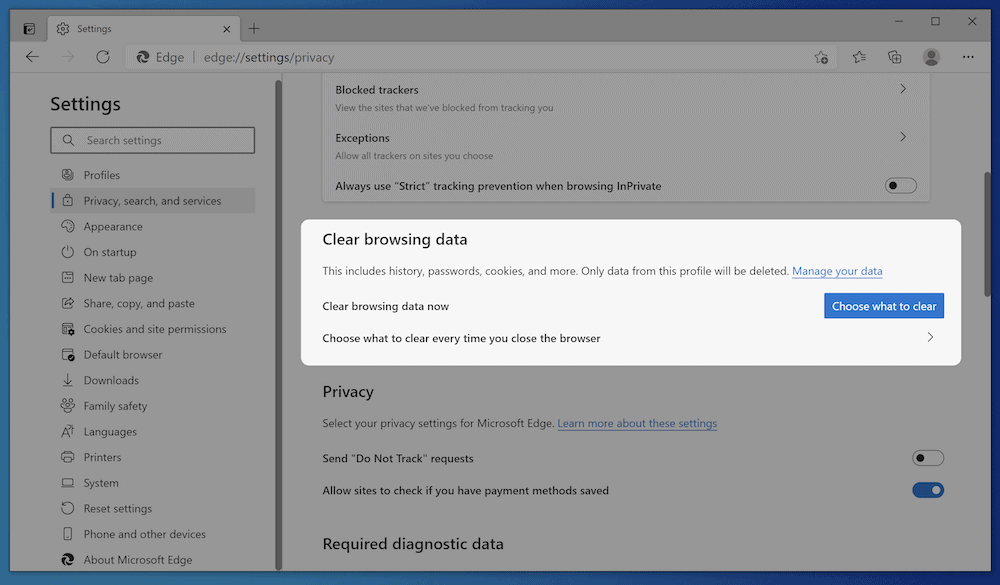Open the browser's three-dot menu
This screenshot has height=585, width=1000.
(968, 57)
